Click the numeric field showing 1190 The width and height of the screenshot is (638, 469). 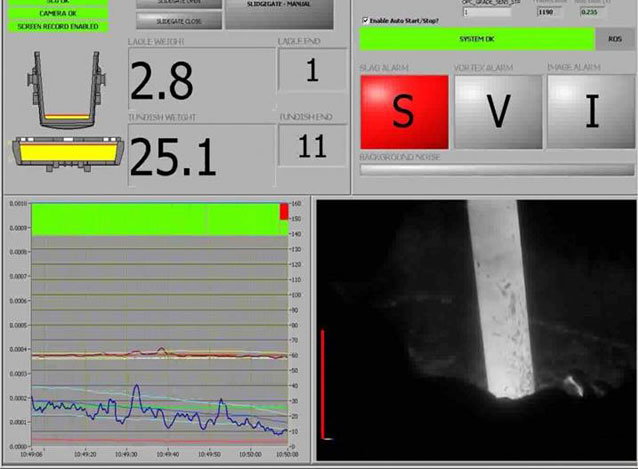tap(549, 12)
